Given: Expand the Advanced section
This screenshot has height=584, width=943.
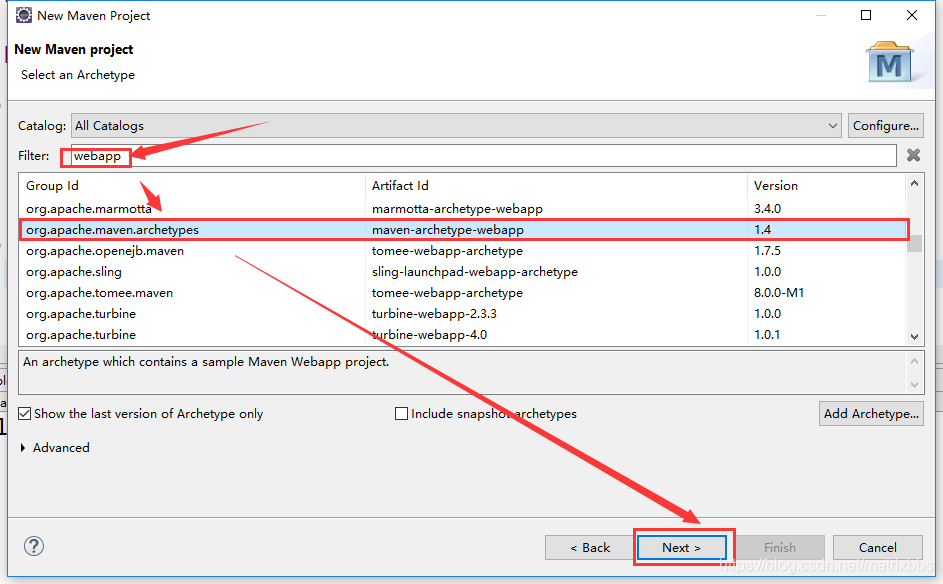Looking at the screenshot, I should click(23, 447).
